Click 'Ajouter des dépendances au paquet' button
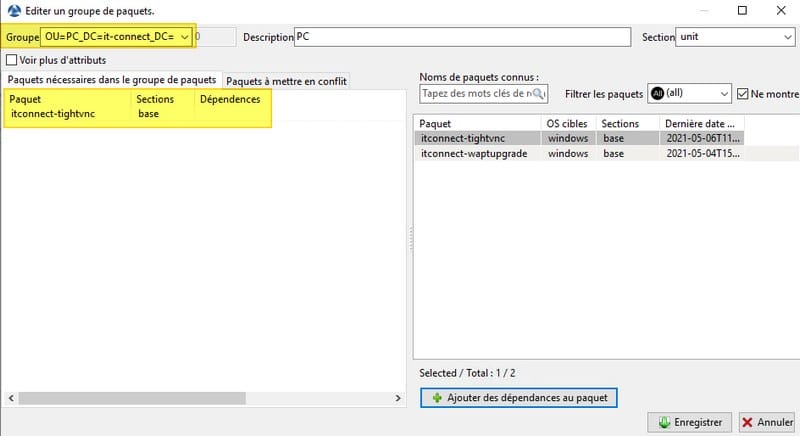800x436 pixels. tap(519, 398)
